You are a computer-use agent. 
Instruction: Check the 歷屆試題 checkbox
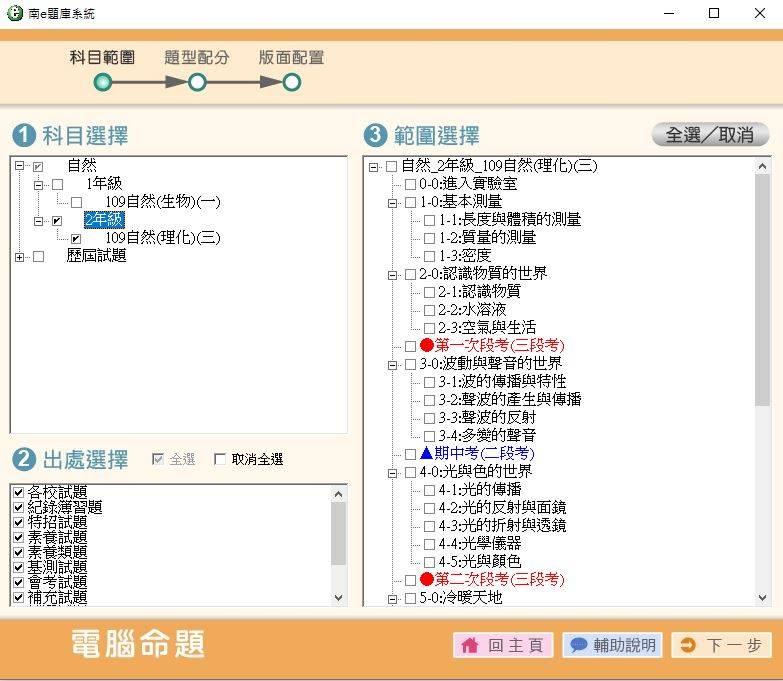tap(38, 257)
